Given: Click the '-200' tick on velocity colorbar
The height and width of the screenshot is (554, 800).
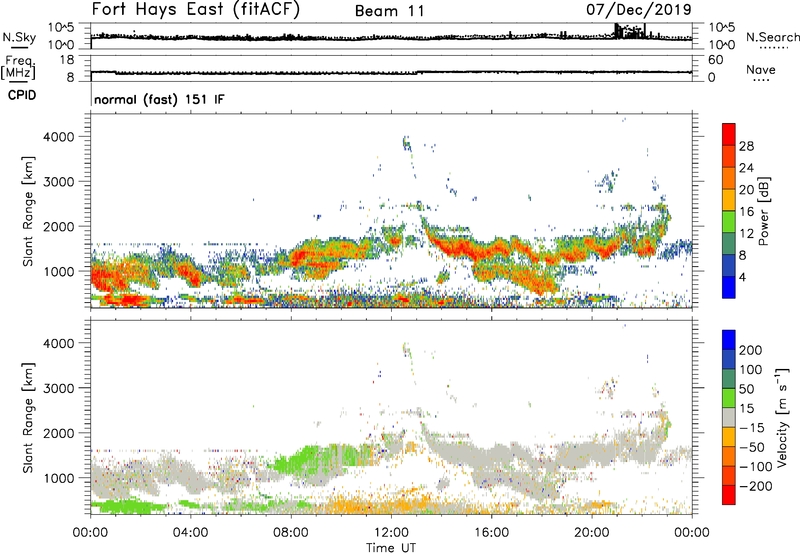Looking at the screenshot, I should pos(756,486).
